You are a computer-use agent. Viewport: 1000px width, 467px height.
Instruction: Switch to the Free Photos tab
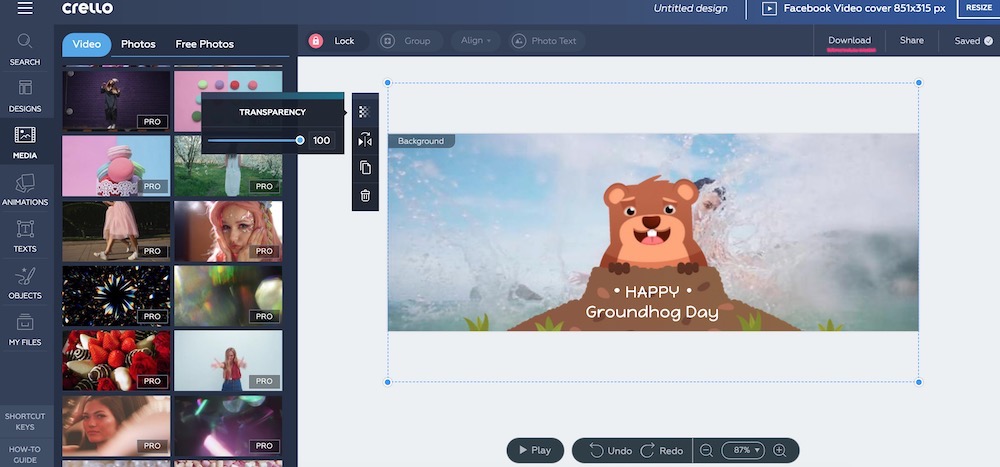(x=205, y=44)
